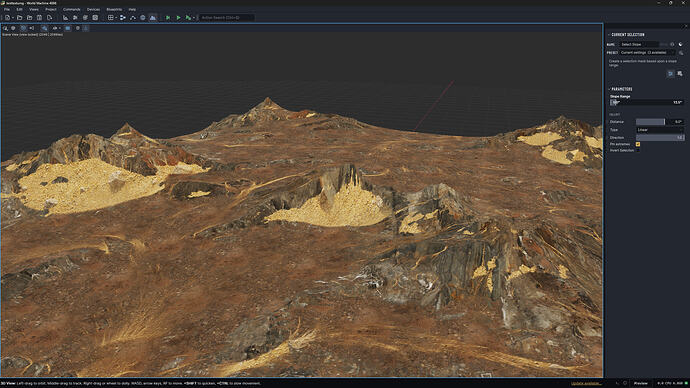Open the File menu
The width and height of the screenshot is (690, 388).
[x=7, y=9]
